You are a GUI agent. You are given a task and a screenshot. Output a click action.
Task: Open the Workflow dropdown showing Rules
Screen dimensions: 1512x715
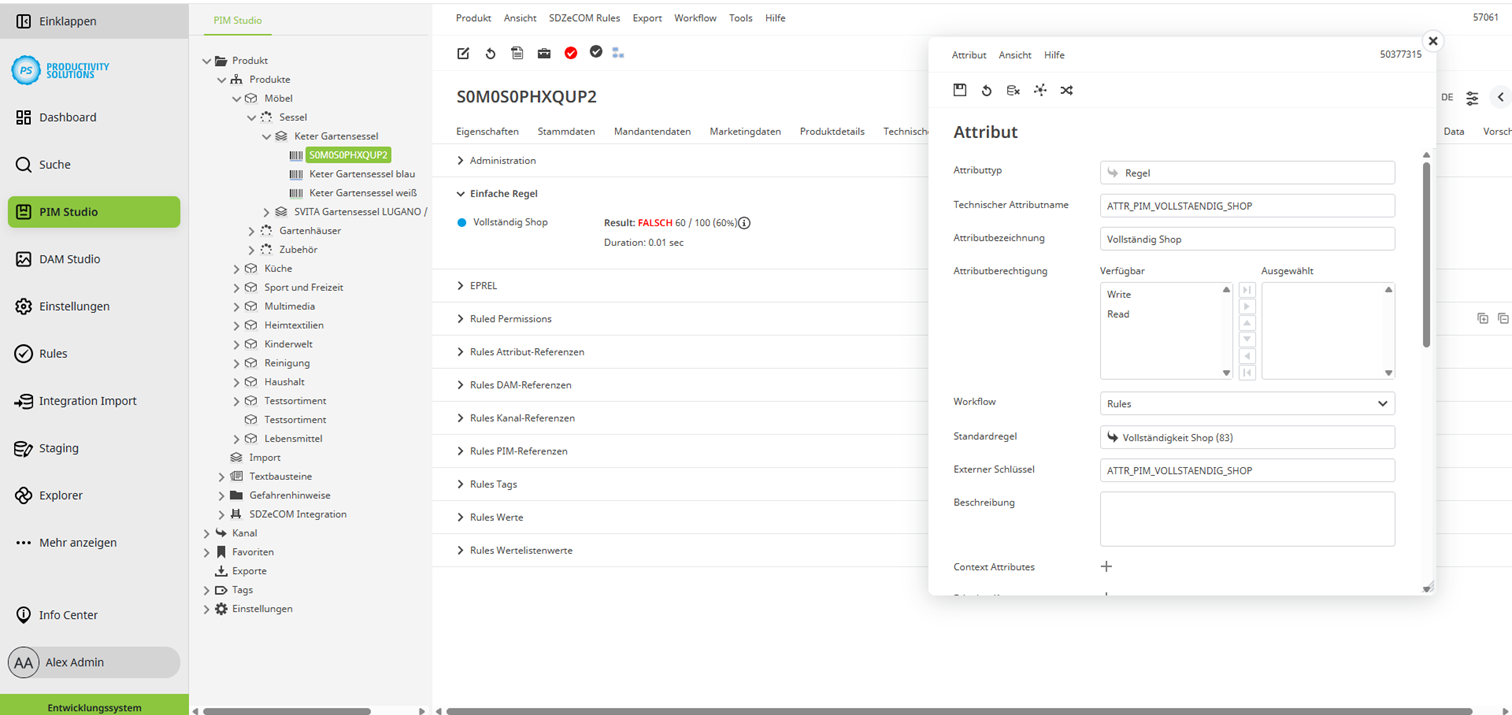point(1246,401)
